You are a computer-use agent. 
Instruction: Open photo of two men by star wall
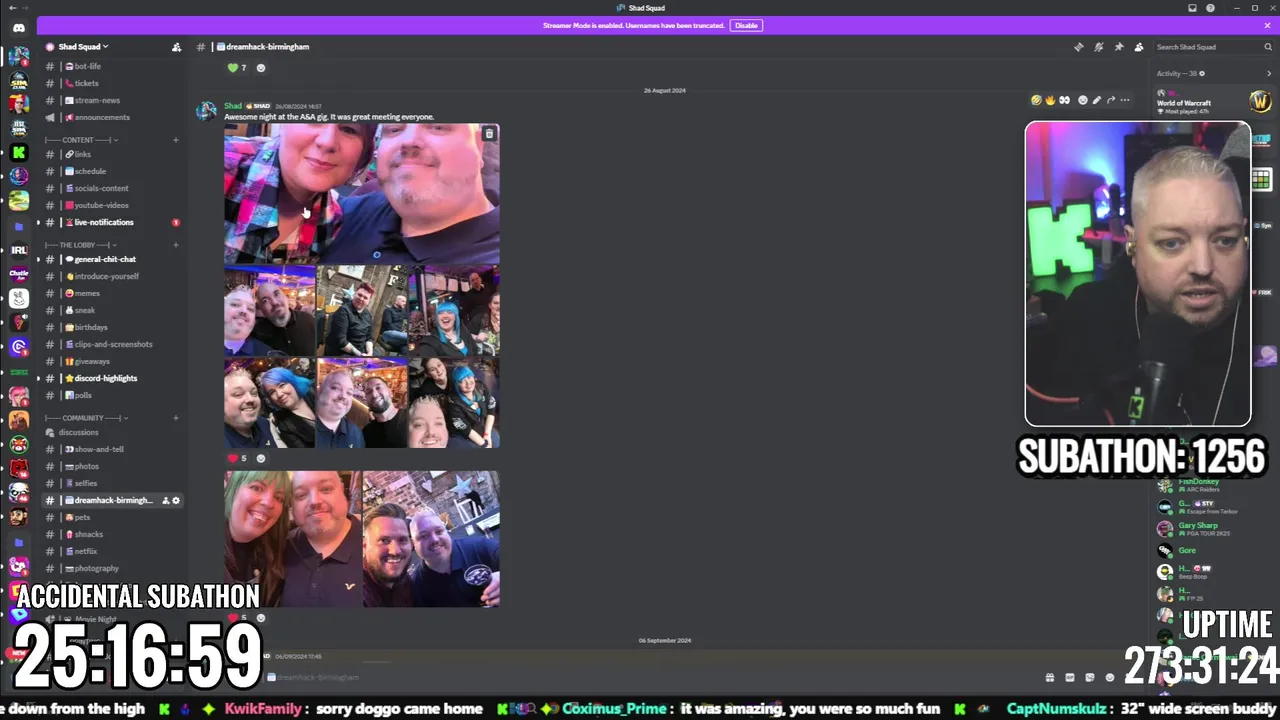[x=431, y=539]
